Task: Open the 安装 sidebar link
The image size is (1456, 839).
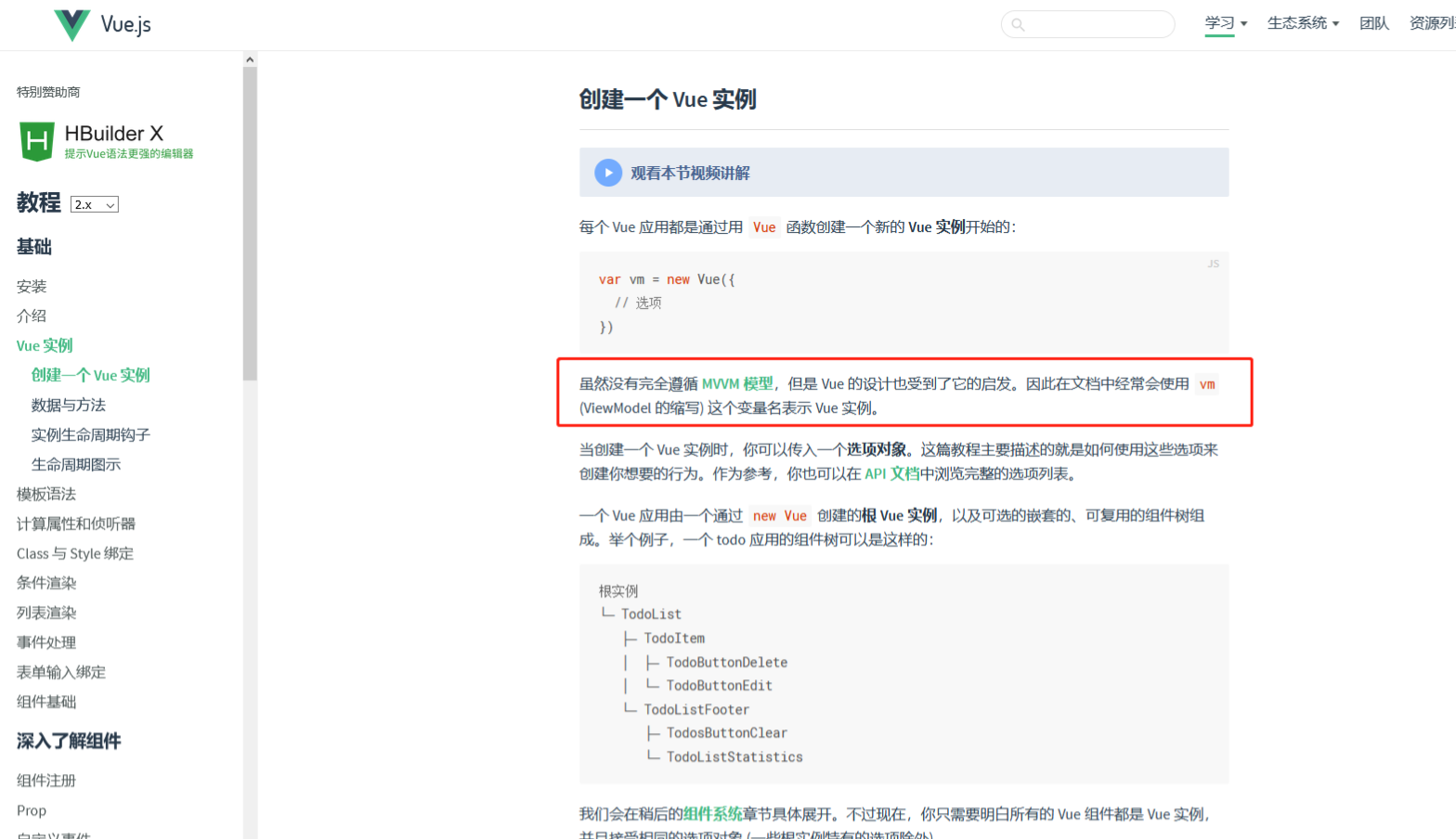Action: pyautogui.click(x=32, y=287)
